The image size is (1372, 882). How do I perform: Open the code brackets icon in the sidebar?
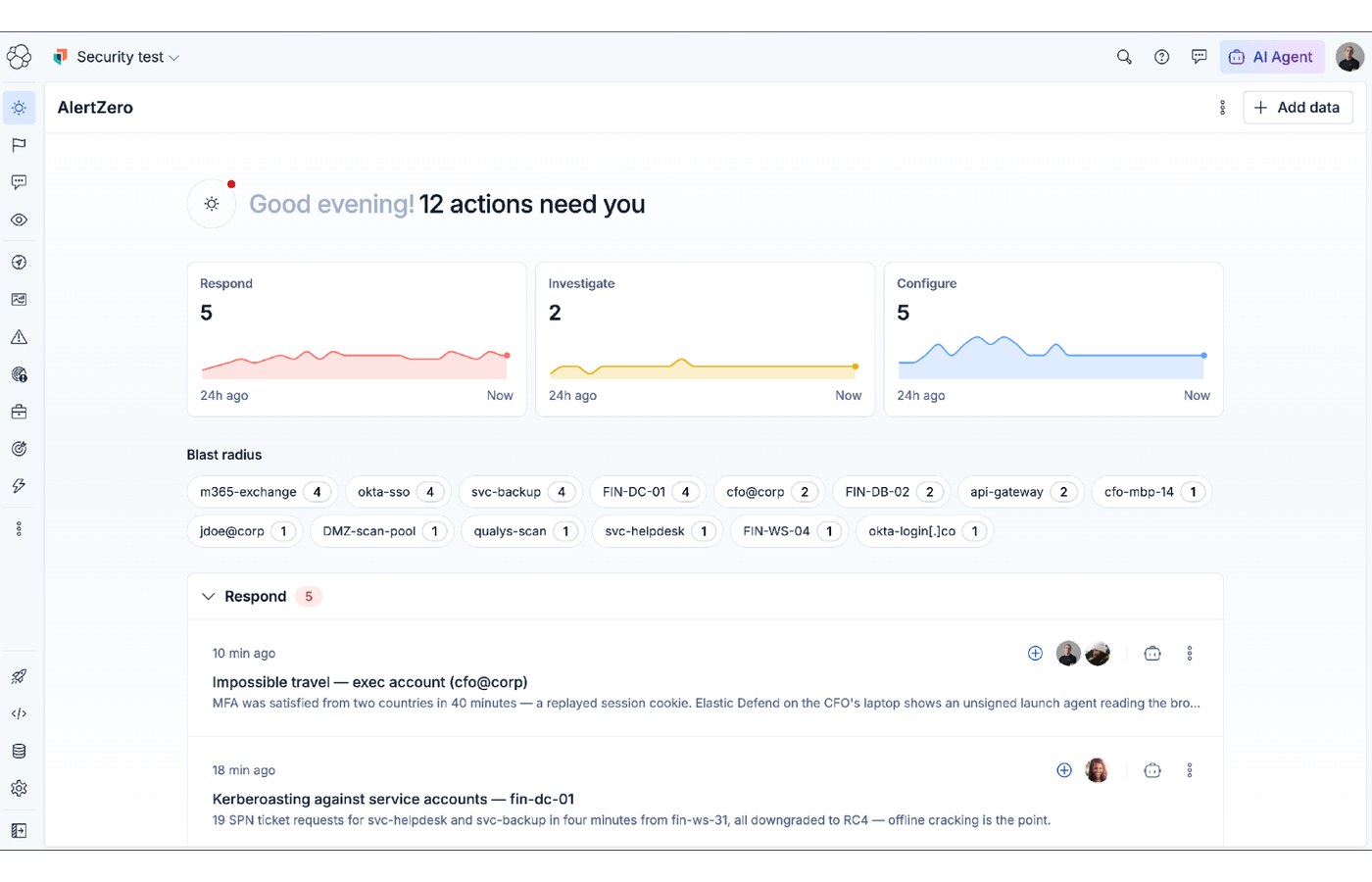pyautogui.click(x=19, y=713)
